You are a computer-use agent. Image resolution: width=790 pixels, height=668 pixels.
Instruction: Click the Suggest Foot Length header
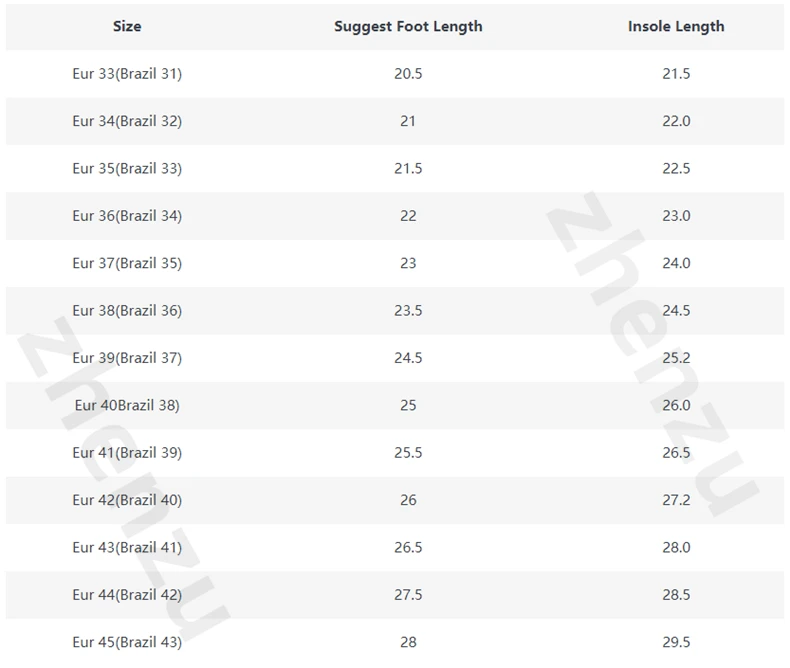click(408, 27)
